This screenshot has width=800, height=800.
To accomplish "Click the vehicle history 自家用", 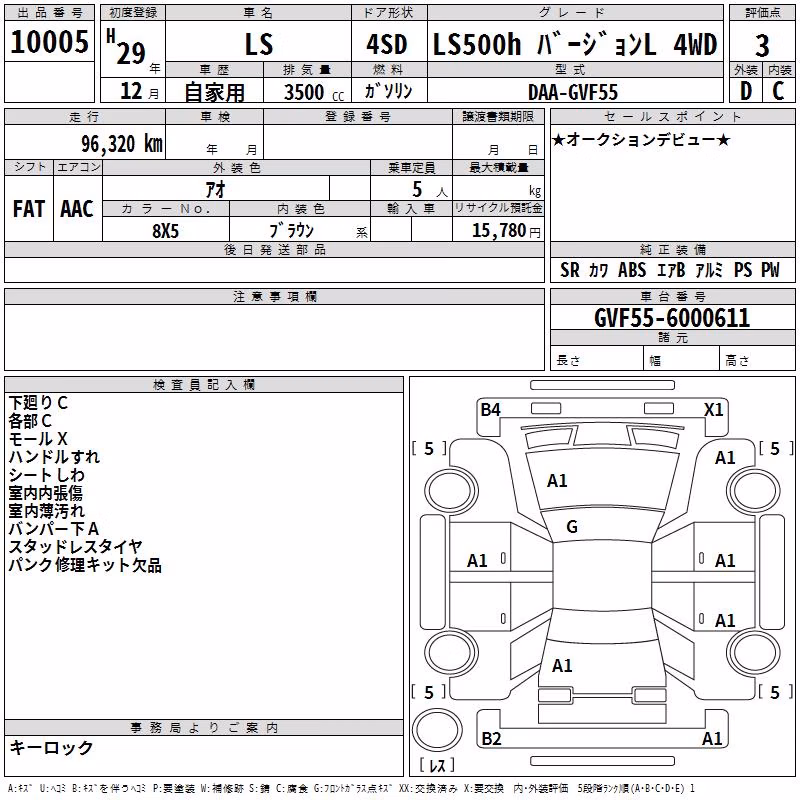I will coord(214,92).
